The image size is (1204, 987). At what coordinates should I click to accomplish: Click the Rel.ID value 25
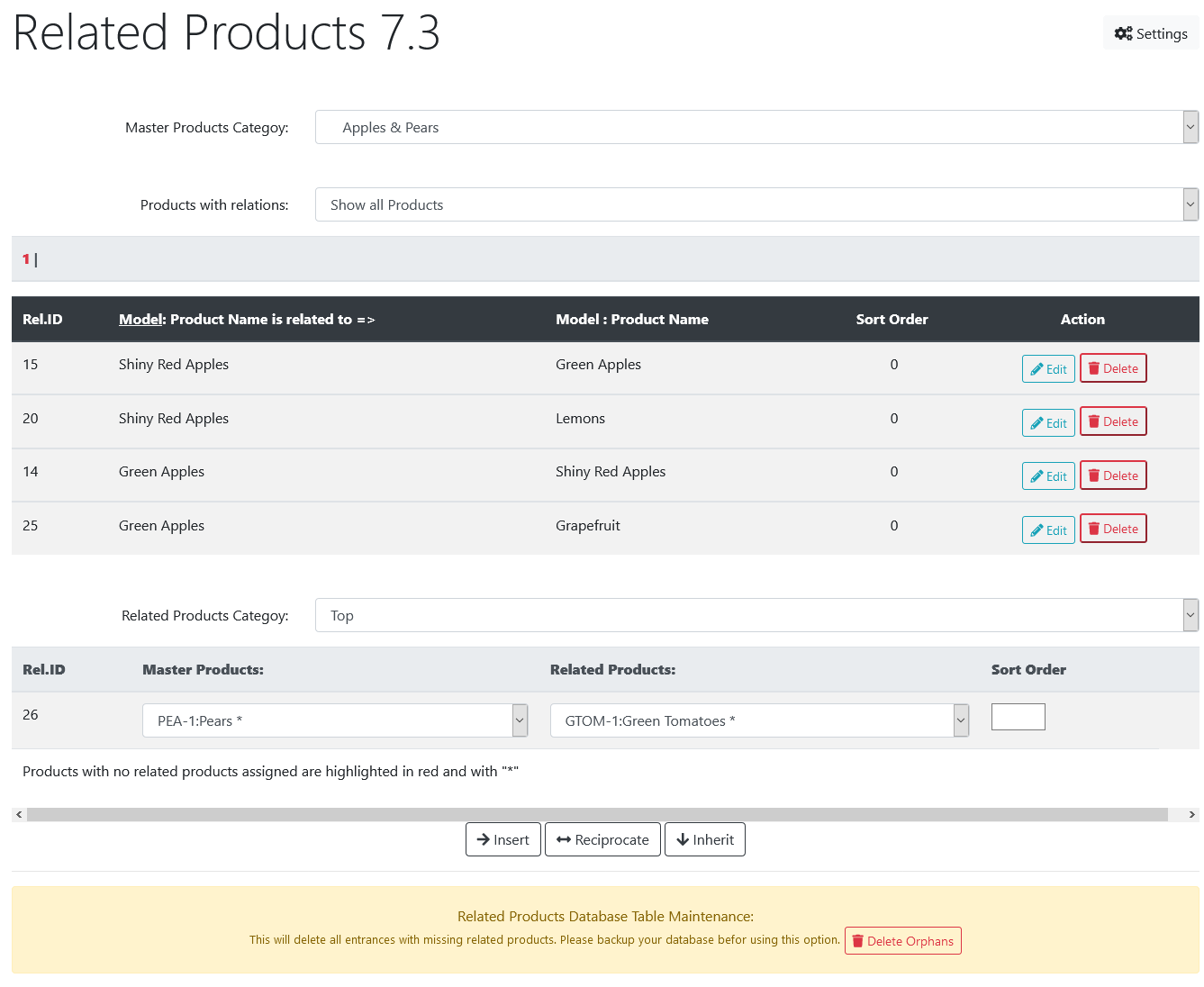point(31,526)
